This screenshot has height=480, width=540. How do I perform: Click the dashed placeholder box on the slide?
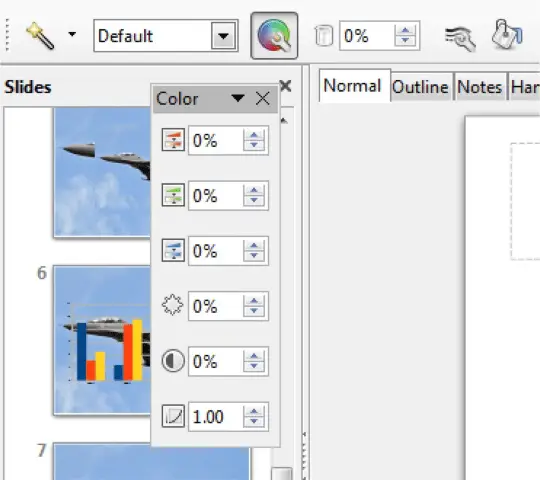point(526,201)
